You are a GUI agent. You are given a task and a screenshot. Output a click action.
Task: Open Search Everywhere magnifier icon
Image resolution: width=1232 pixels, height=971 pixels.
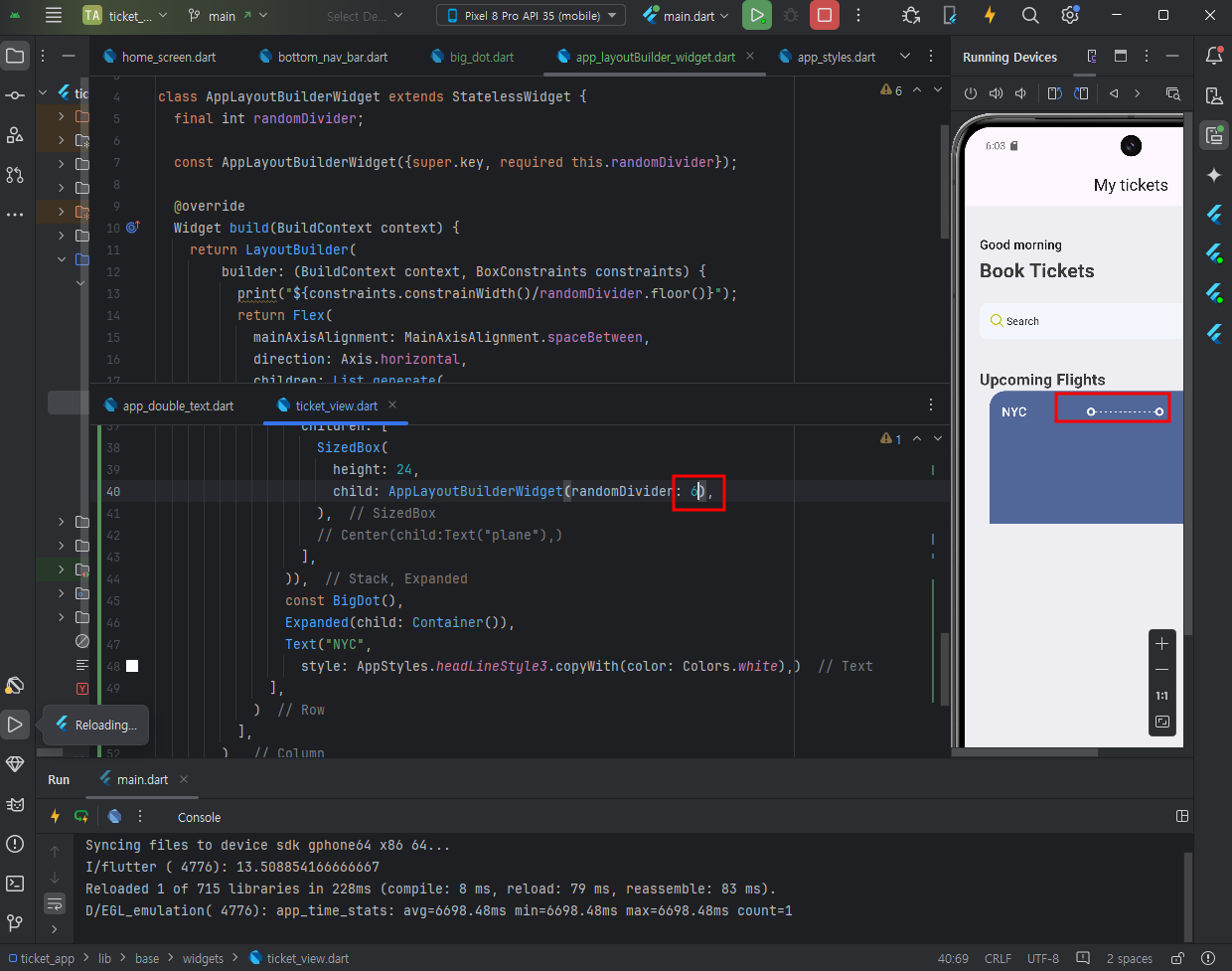click(1030, 15)
